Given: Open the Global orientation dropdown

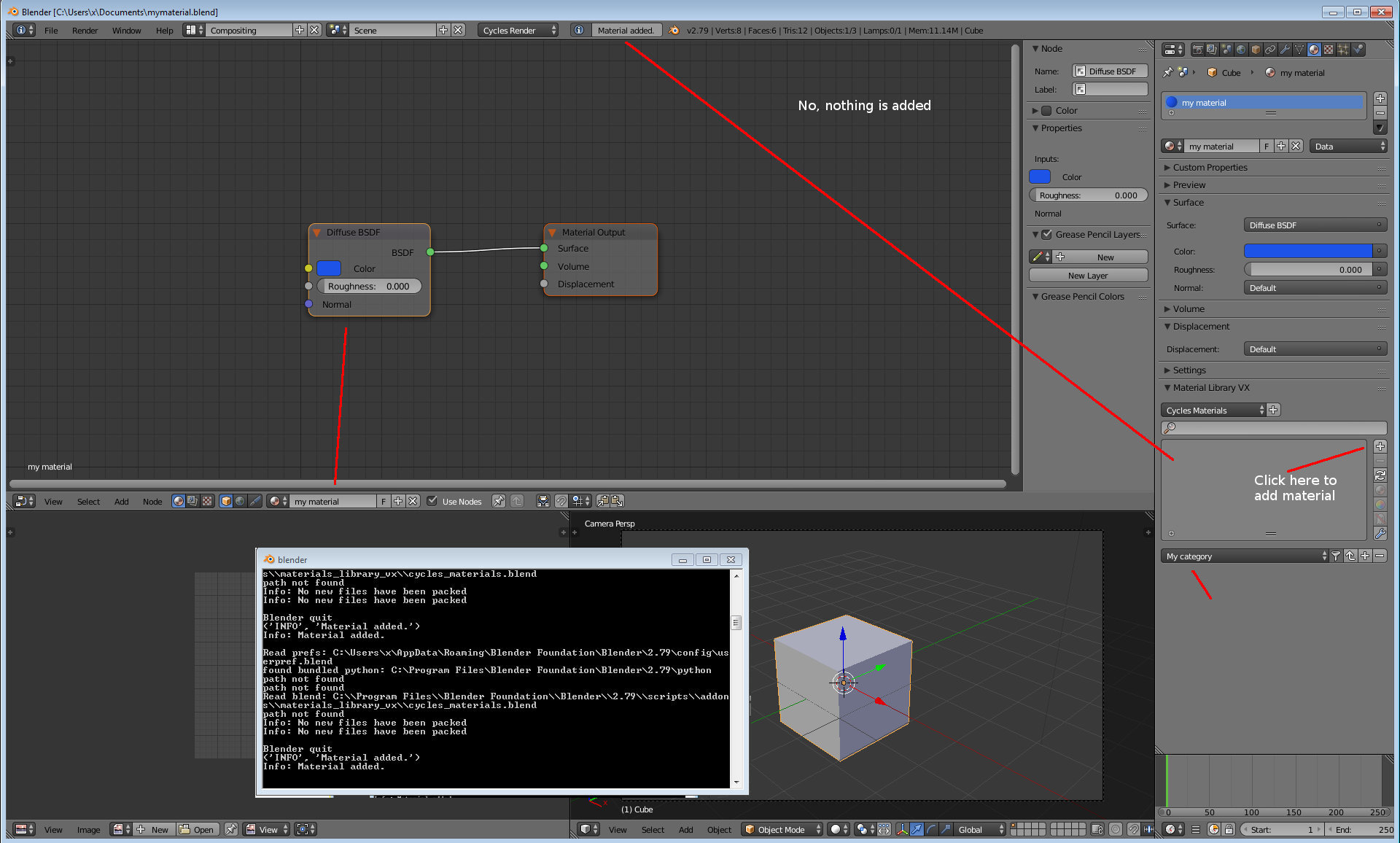Looking at the screenshot, I should (980, 829).
